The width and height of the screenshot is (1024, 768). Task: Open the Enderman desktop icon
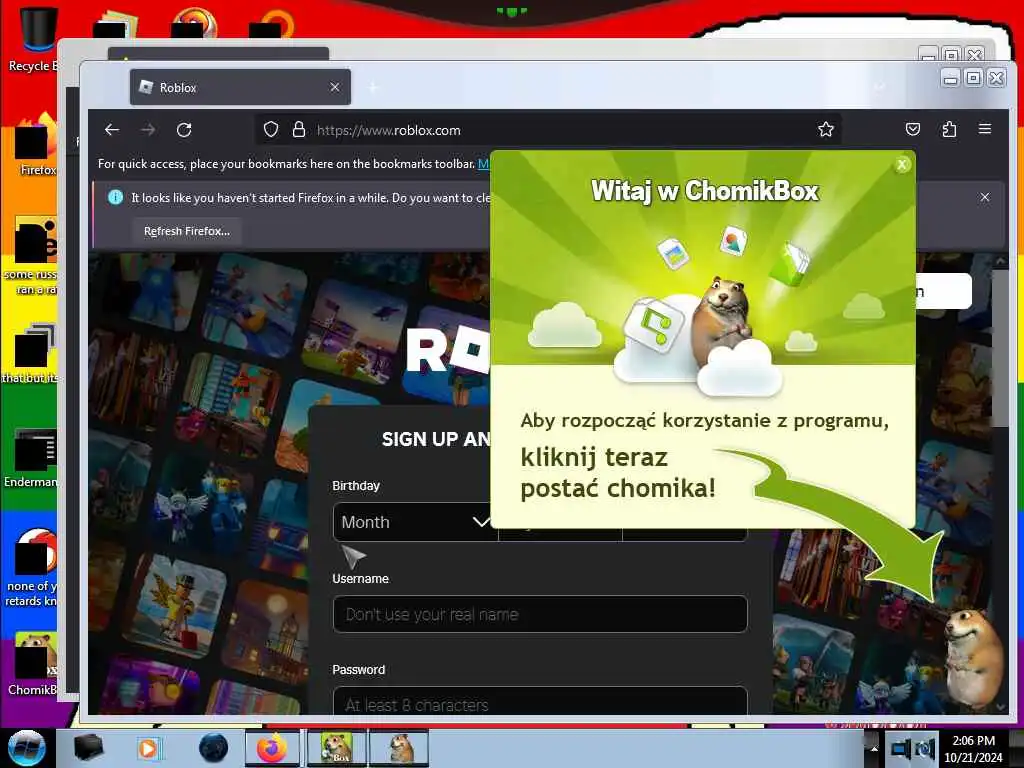(x=31, y=457)
